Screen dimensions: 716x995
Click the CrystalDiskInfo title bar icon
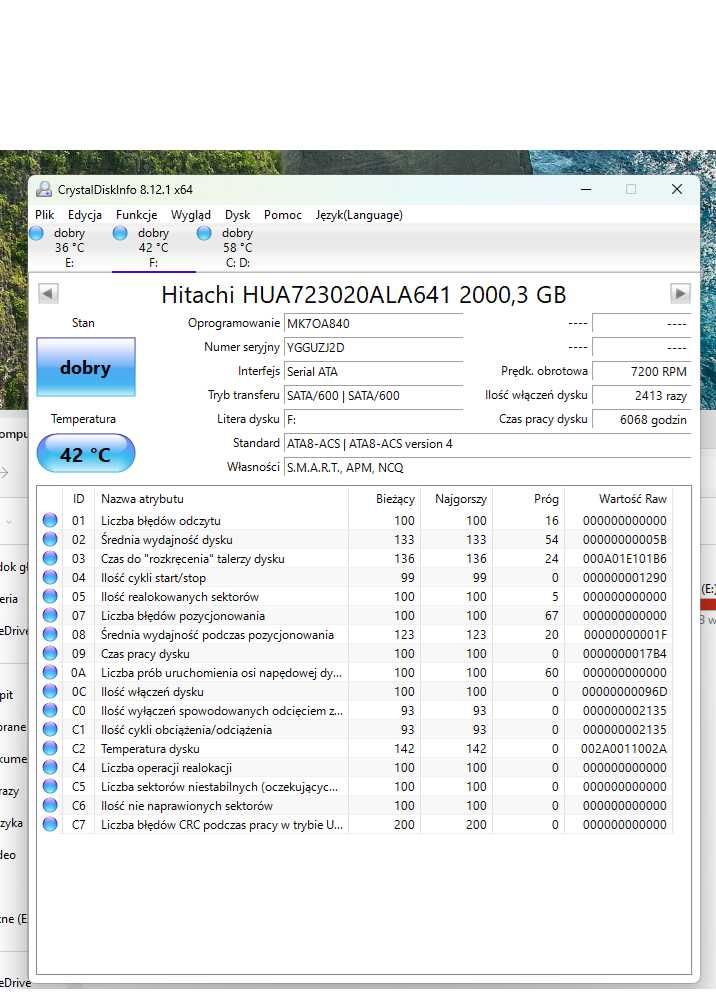(x=44, y=189)
